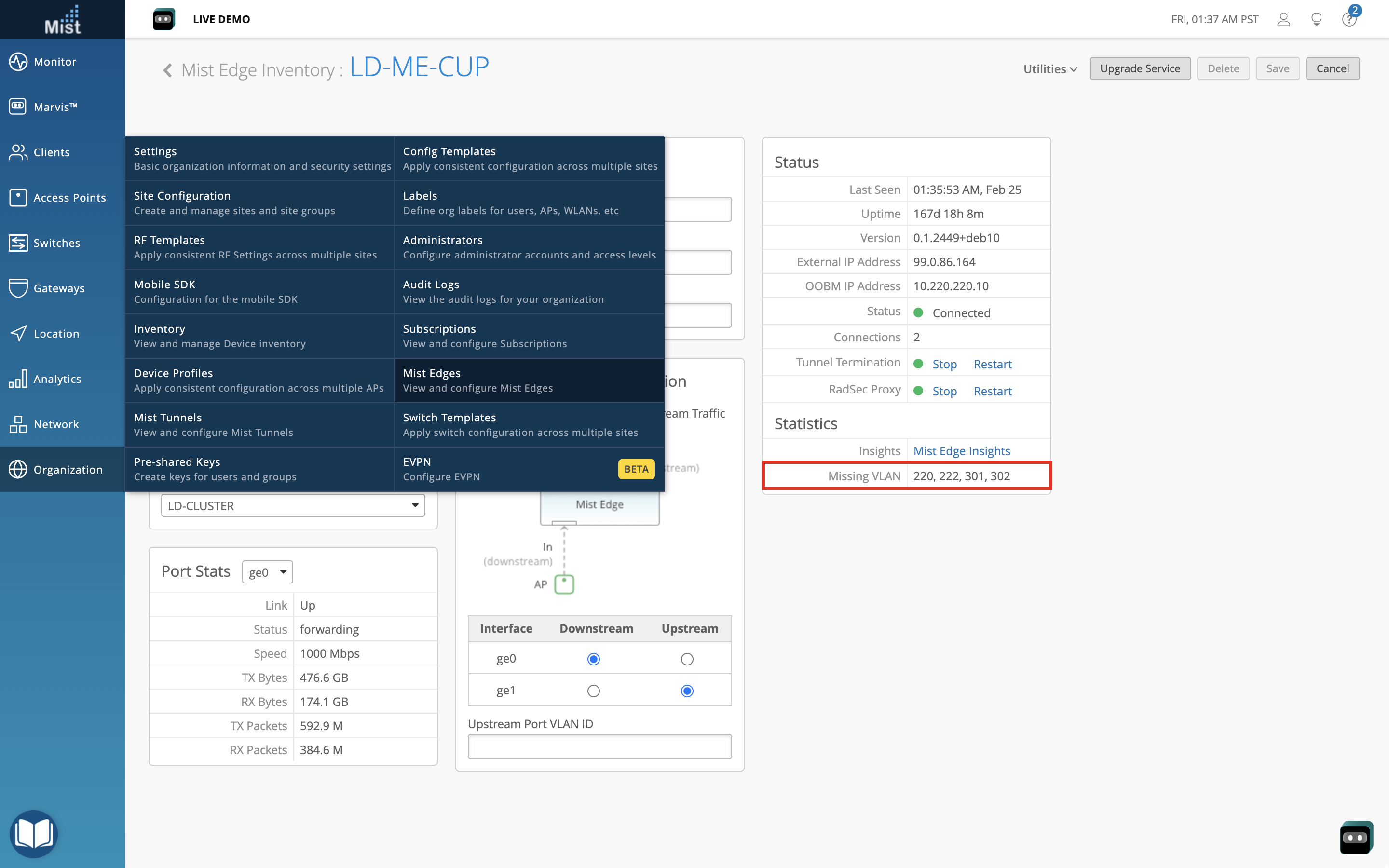
Task: Click the Upgrade Service button
Action: (1139, 68)
